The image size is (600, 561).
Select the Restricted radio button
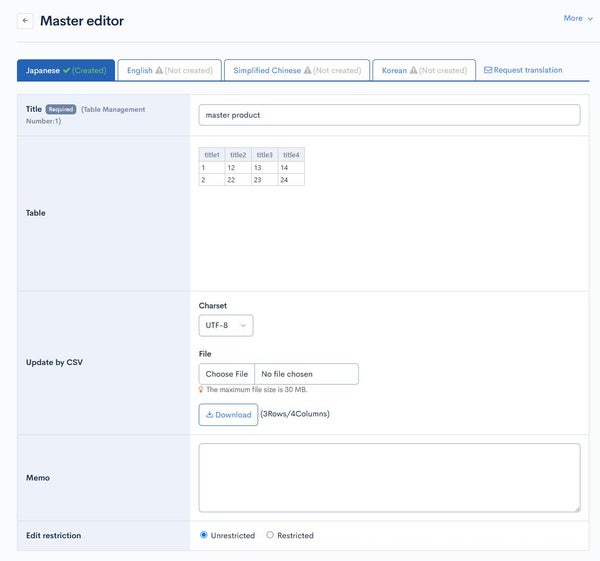(270, 535)
